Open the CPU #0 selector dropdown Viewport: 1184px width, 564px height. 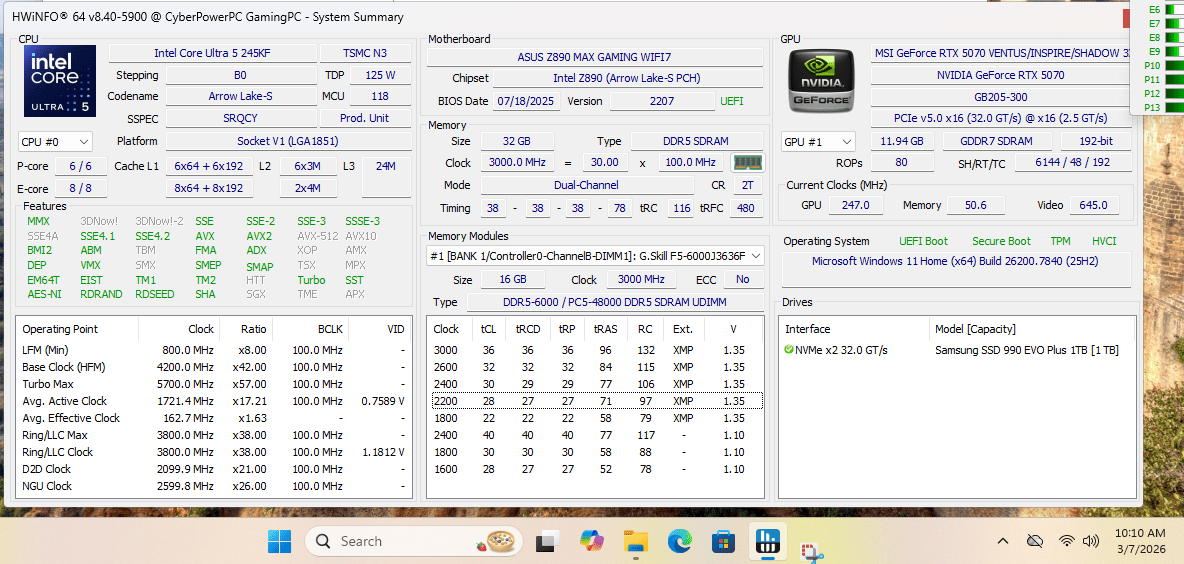click(x=55, y=141)
